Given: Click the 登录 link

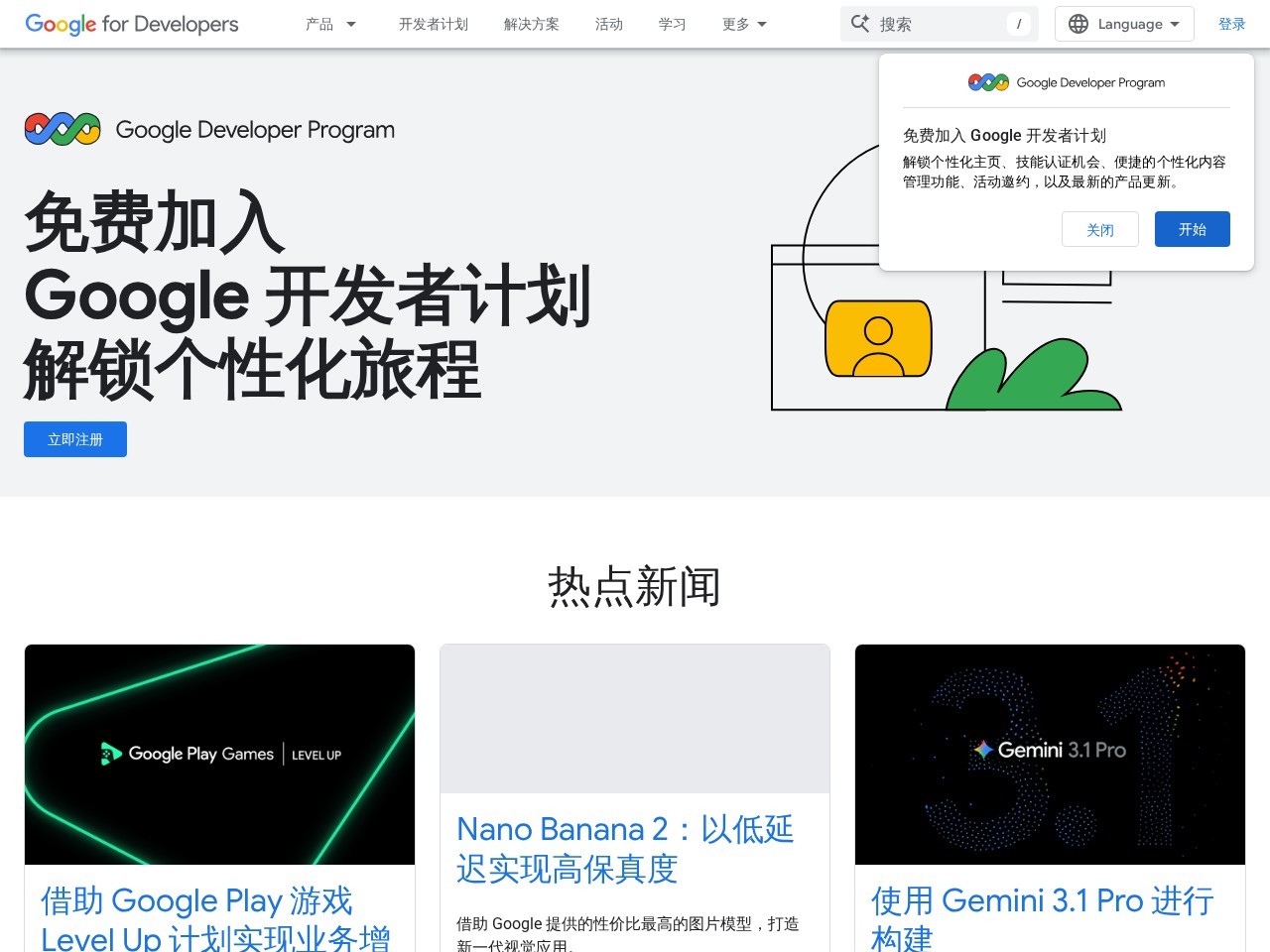Looking at the screenshot, I should (x=1231, y=24).
